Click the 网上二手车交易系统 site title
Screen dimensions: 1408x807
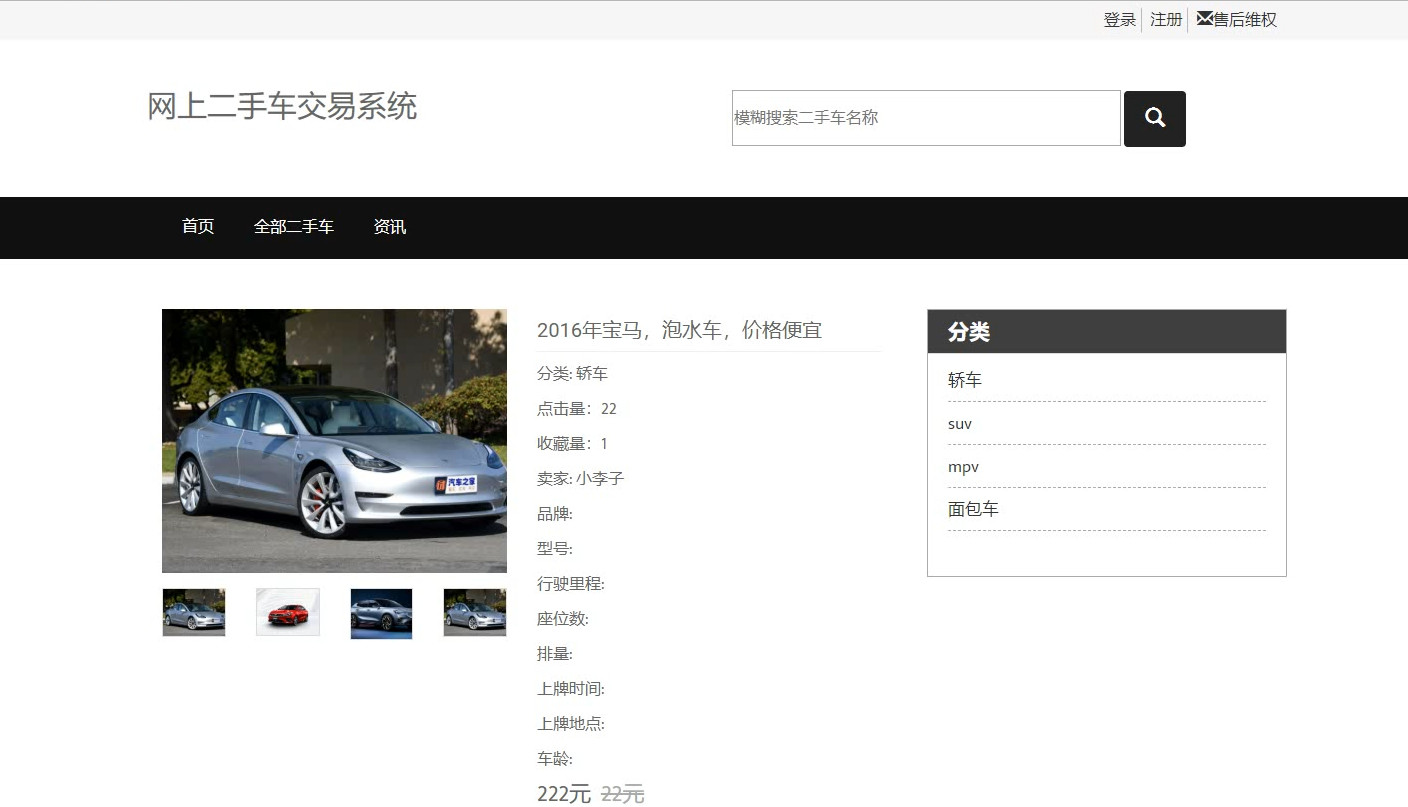(x=282, y=106)
